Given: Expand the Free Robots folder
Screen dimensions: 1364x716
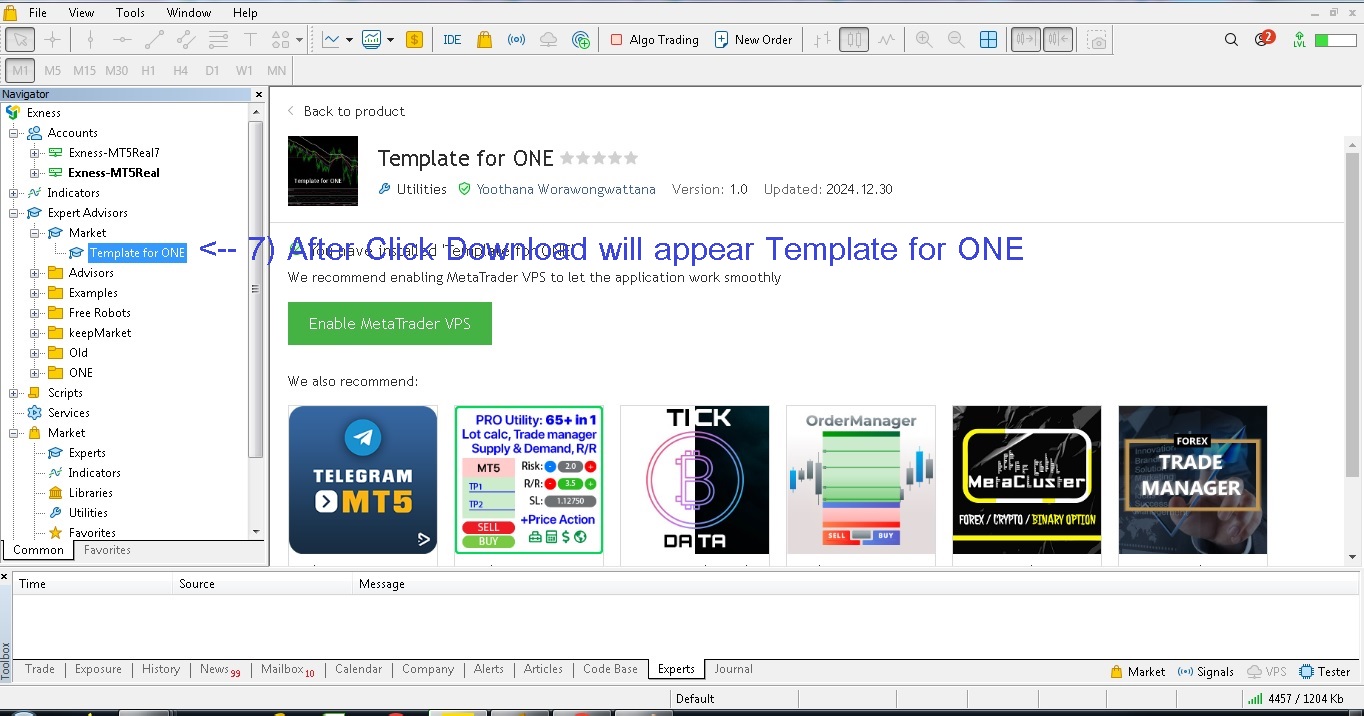Looking at the screenshot, I should click(x=35, y=313).
